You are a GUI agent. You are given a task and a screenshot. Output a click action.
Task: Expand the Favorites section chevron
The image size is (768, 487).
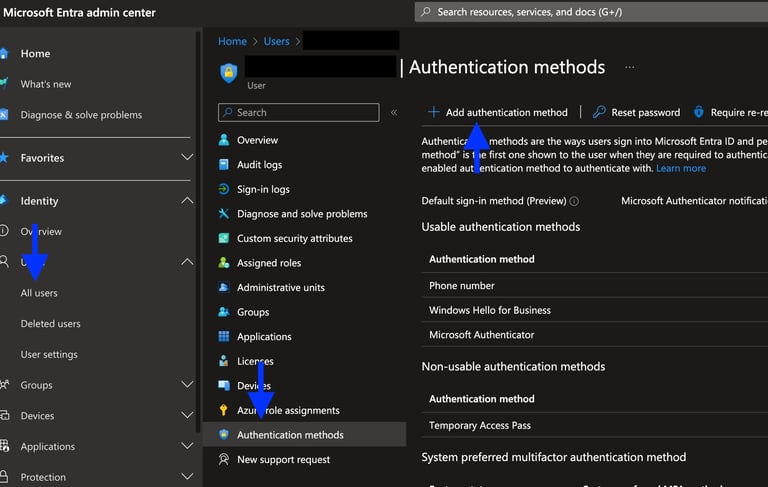[187, 157]
